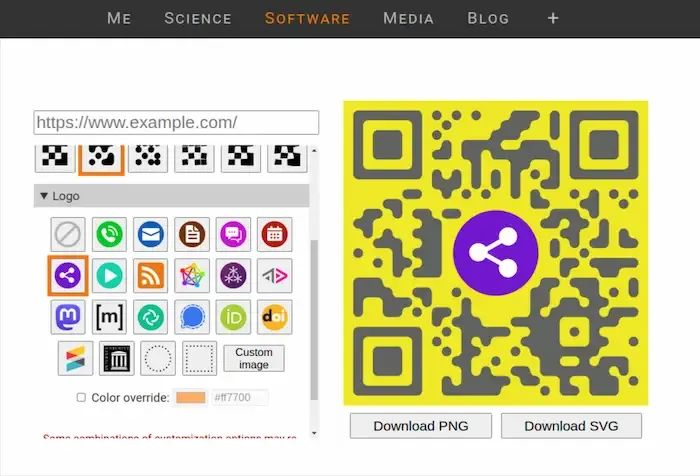The width and height of the screenshot is (700, 476).
Task: Pick the fourth module style thumbnail
Action: click(x=194, y=157)
